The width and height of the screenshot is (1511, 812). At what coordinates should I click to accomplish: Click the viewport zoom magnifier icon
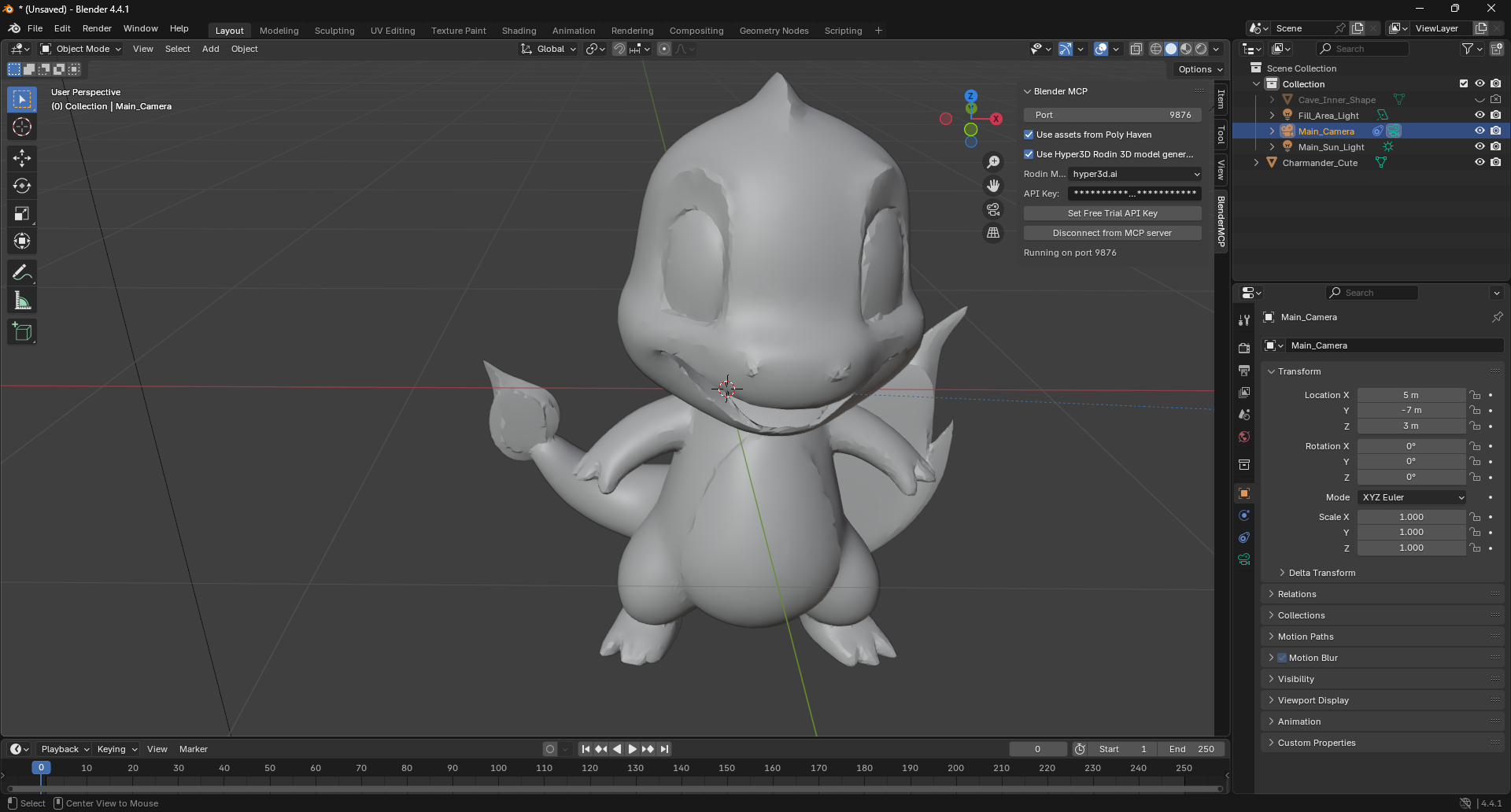click(x=993, y=162)
